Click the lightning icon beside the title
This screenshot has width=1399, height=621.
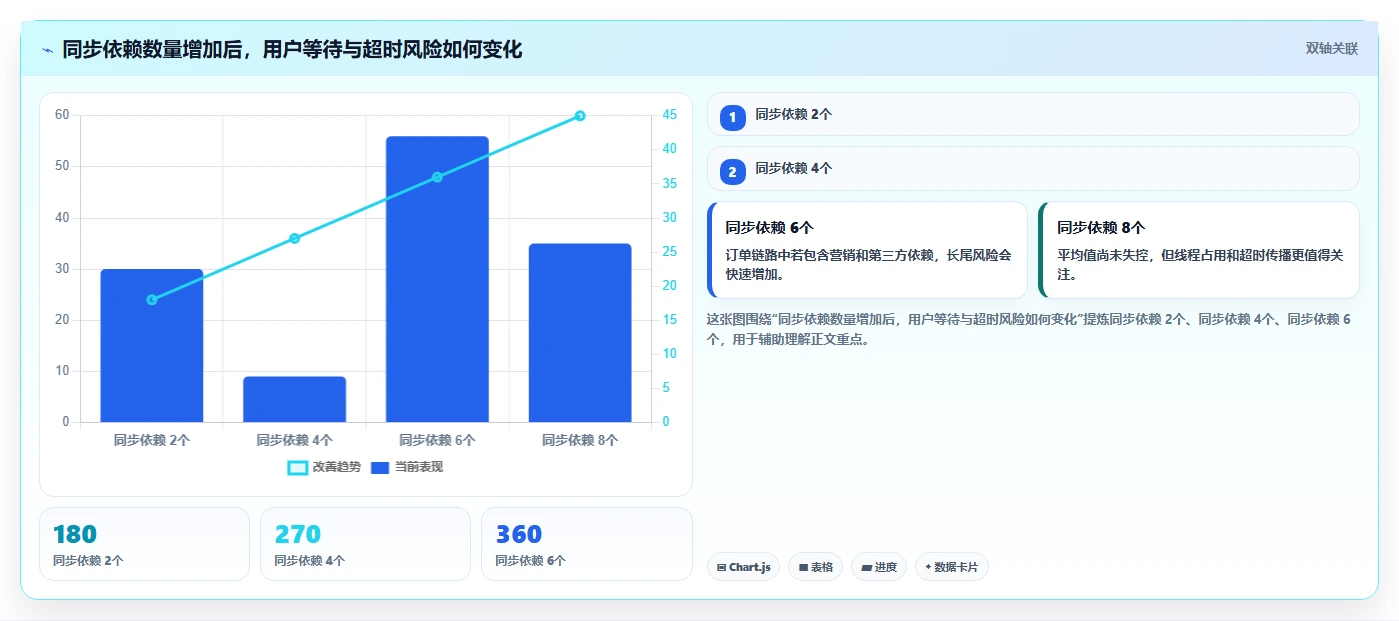pos(48,50)
